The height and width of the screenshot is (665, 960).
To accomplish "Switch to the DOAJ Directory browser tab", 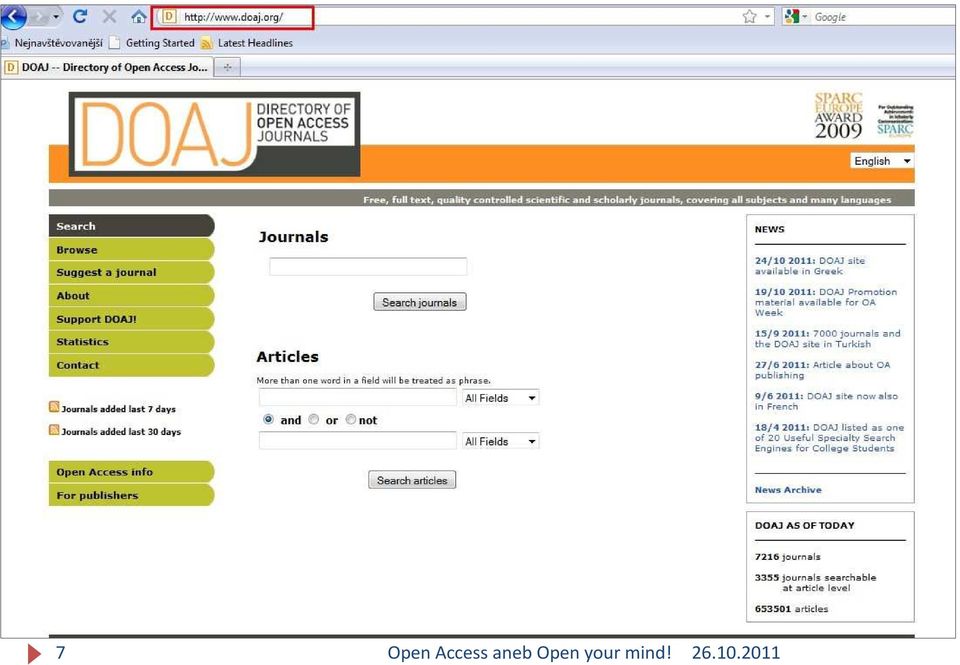I will point(108,67).
